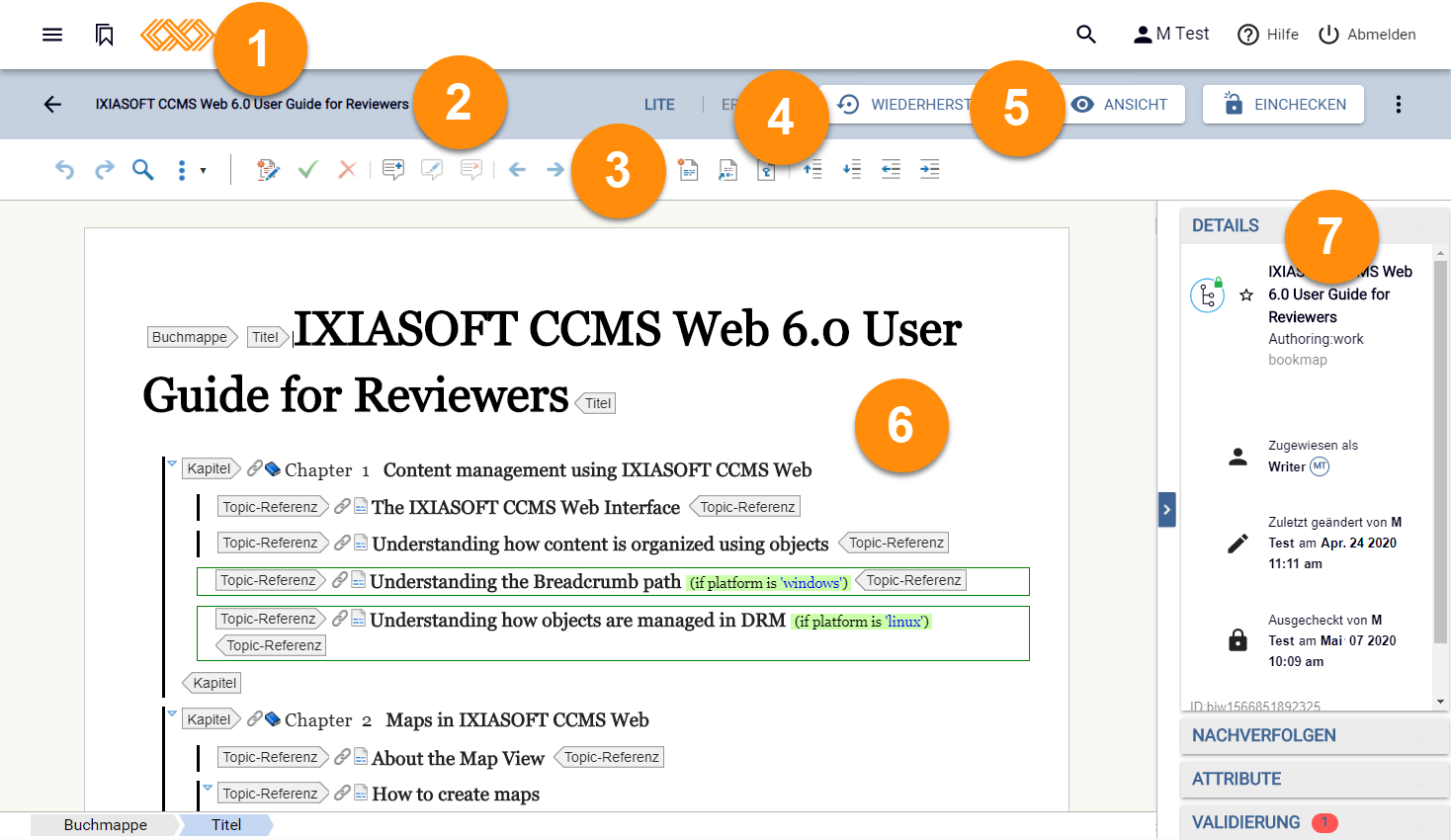Expand the NACHVERFOLGEN panel
The width and height of the screenshot is (1451, 840).
[x=1315, y=735]
